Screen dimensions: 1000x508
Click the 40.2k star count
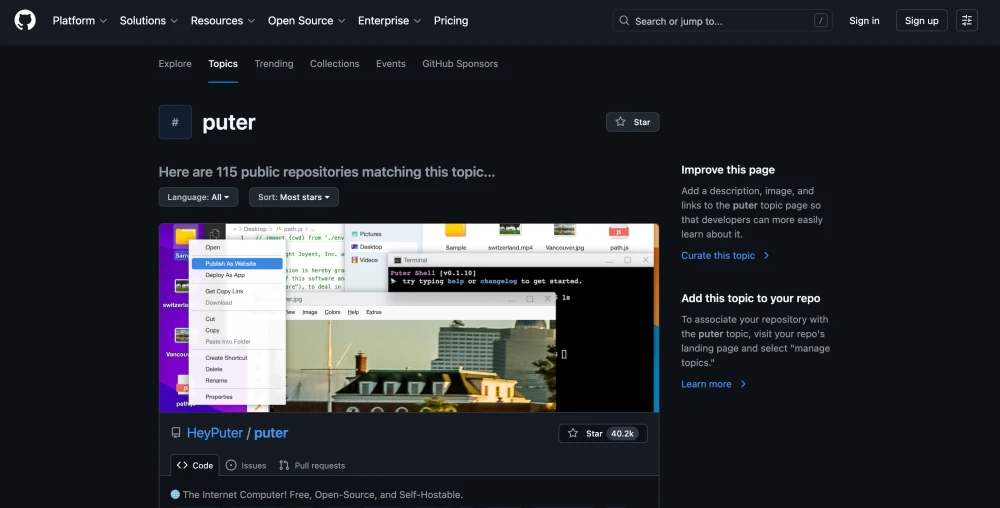click(x=622, y=433)
